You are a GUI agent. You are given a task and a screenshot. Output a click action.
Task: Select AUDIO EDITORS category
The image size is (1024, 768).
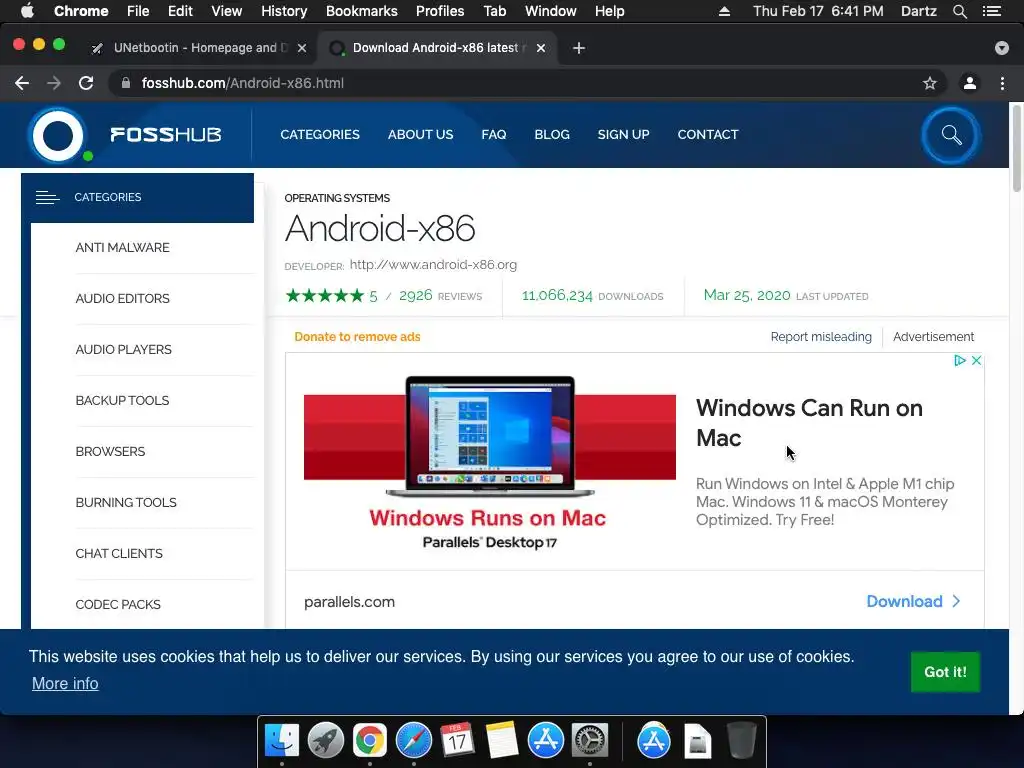tap(122, 298)
